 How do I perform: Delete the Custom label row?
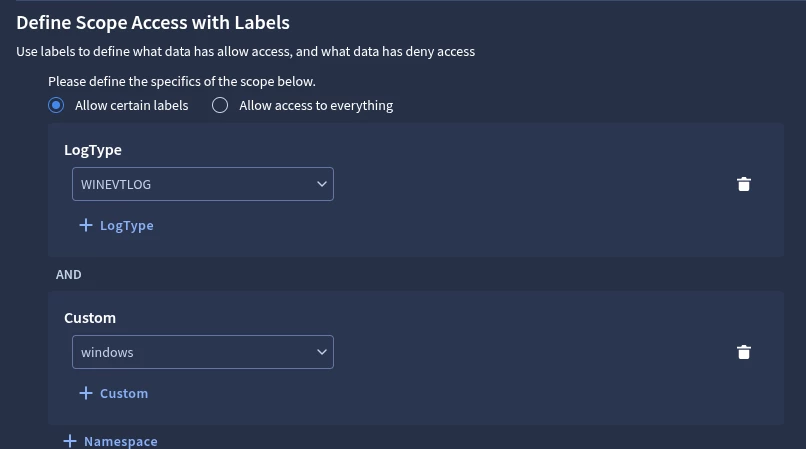point(743,352)
